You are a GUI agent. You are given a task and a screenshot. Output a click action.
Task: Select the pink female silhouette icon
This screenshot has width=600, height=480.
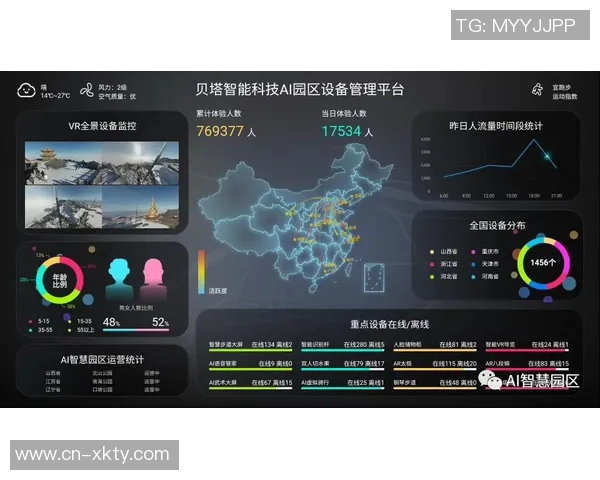[x=153, y=279]
